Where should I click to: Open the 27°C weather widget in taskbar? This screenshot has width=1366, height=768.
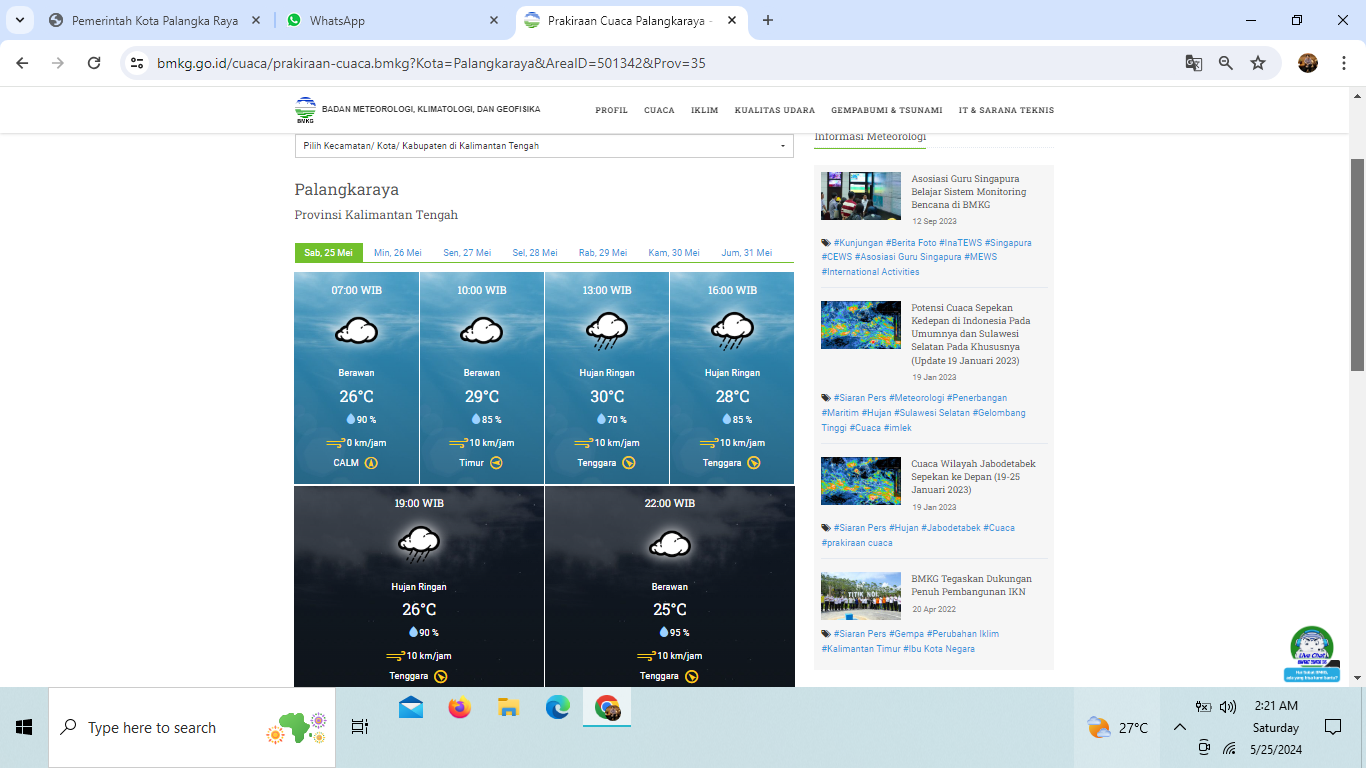(1117, 728)
